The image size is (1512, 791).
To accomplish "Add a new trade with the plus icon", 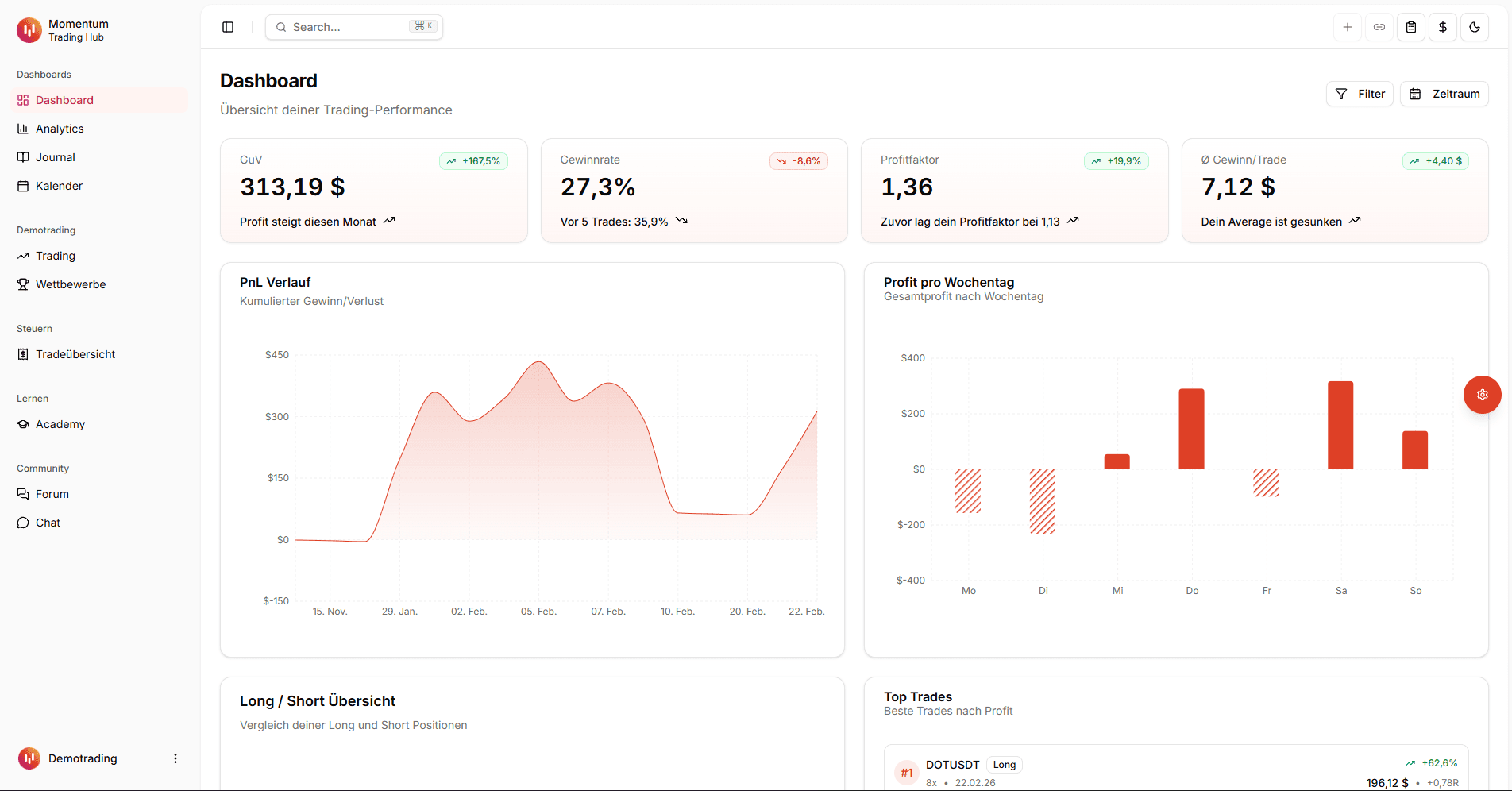I will [1348, 26].
